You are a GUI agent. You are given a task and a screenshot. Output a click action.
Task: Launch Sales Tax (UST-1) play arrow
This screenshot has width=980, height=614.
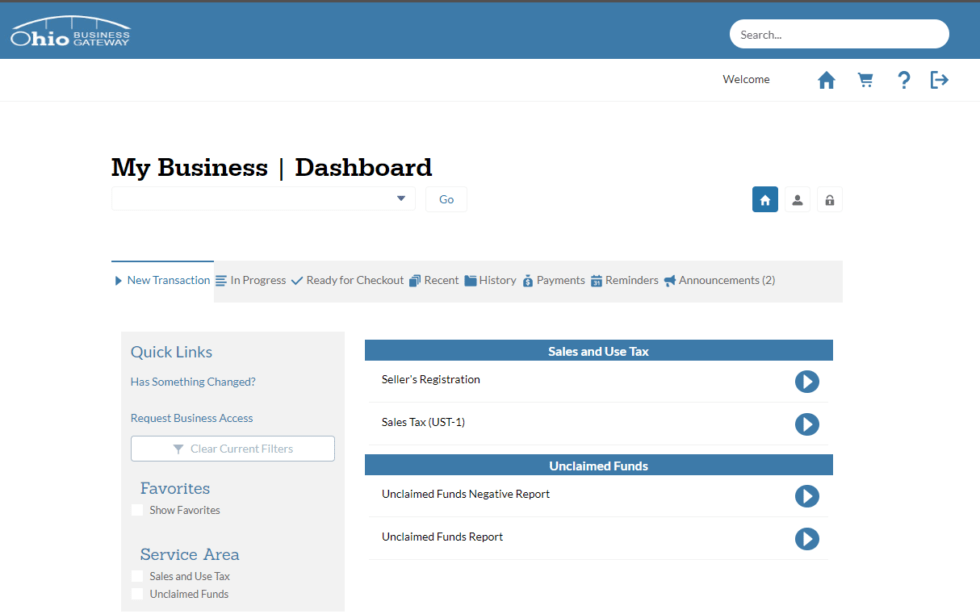(x=806, y=424)
